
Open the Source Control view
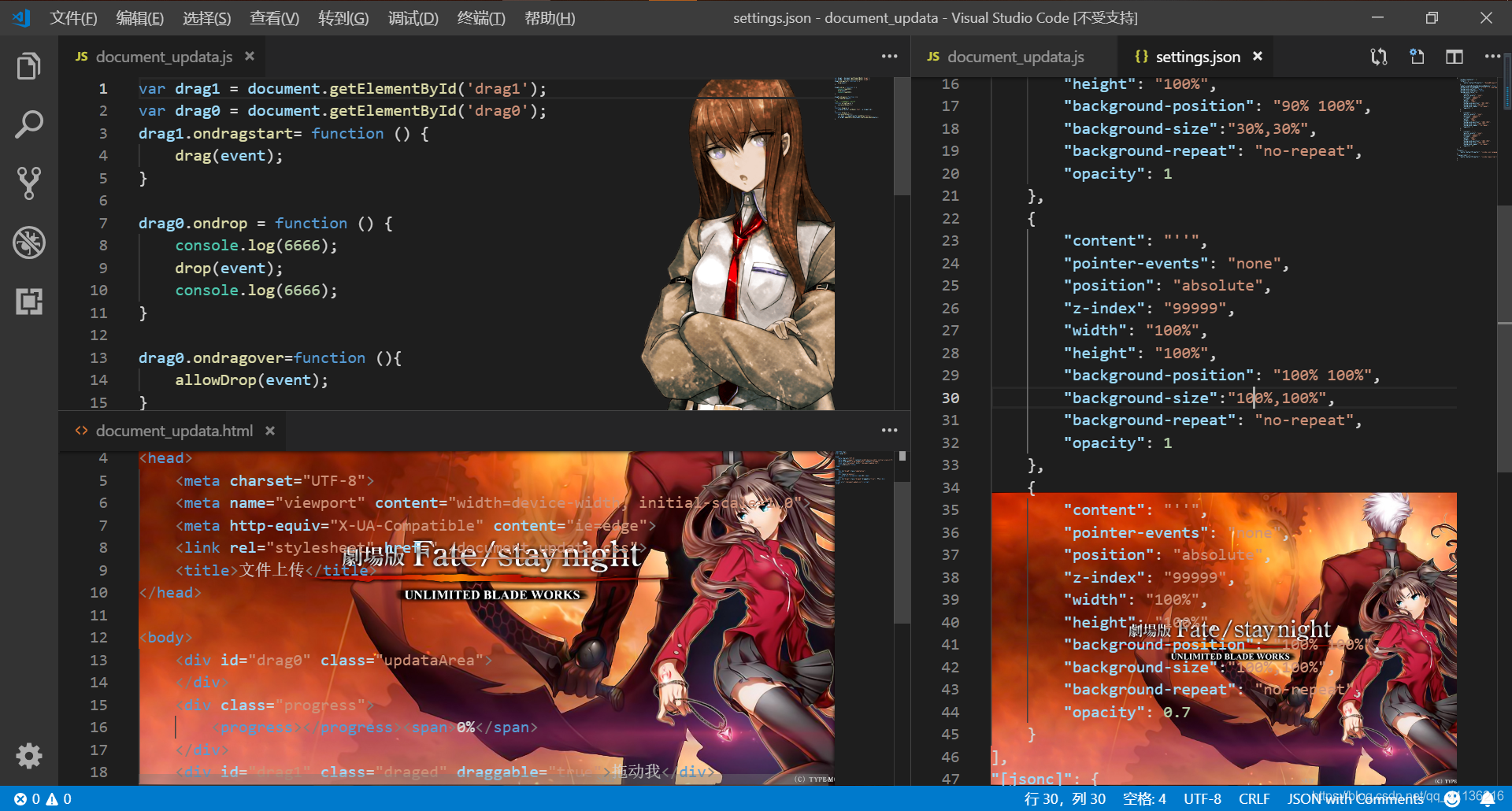click(29, 183)
